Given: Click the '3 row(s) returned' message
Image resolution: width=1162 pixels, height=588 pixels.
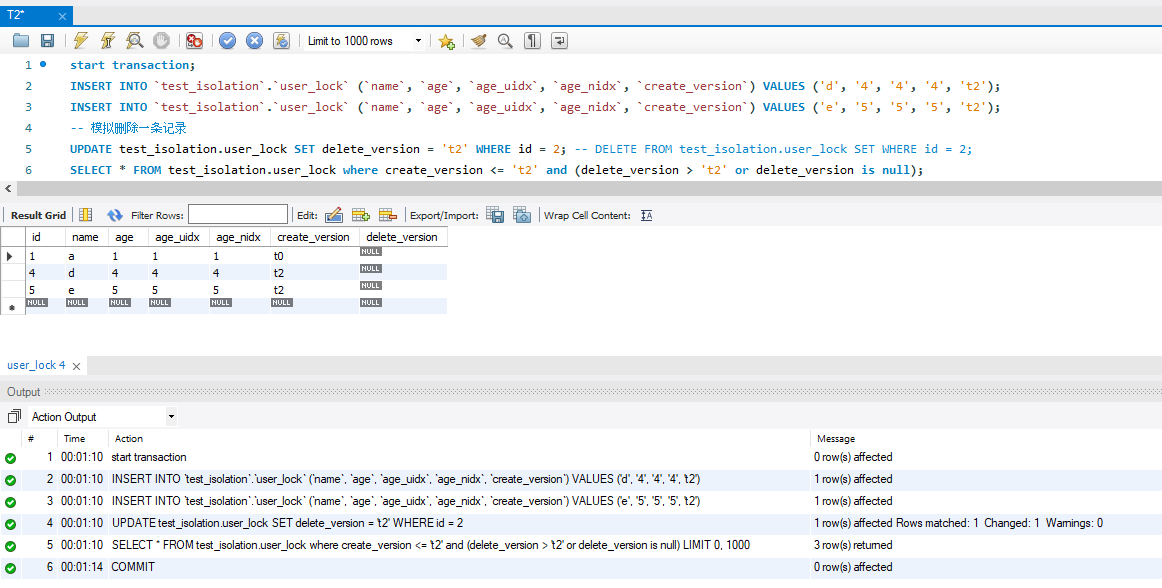Looking at the screenshot, I should (x=853, y=545).
